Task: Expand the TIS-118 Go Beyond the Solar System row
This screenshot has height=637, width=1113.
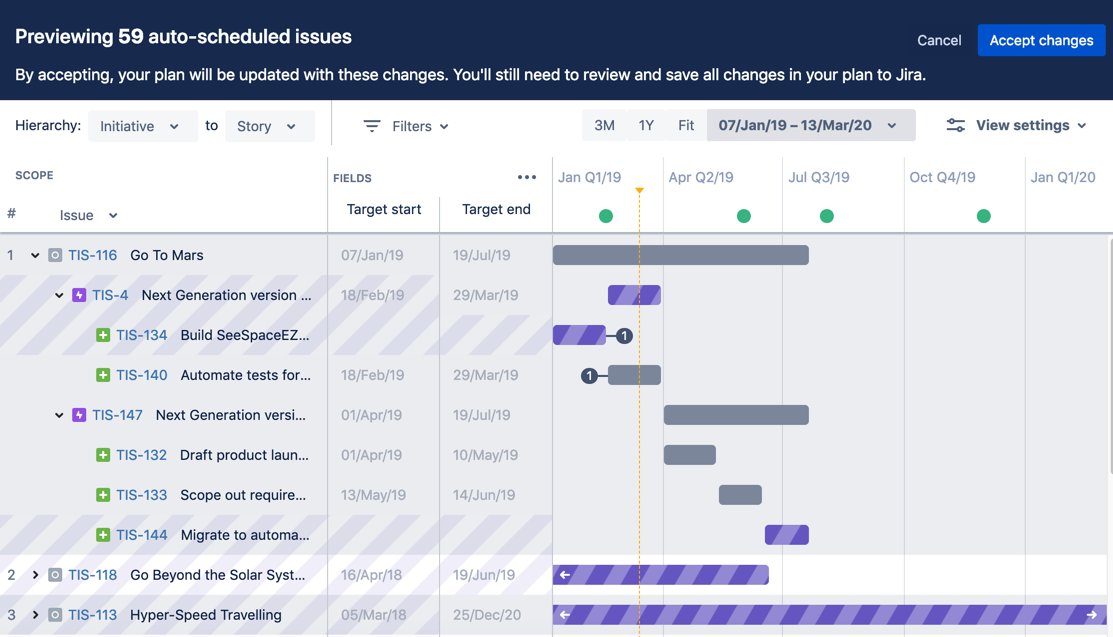Action: (35, 575)
